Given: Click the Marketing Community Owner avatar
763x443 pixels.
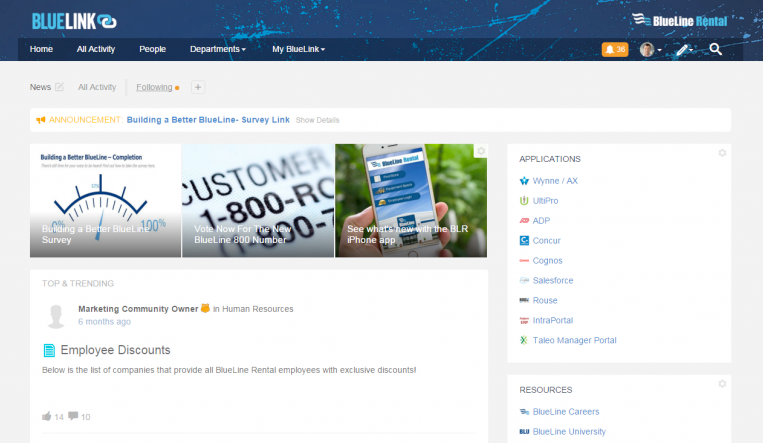Looking at the screenshot, I should coord(56,316).
